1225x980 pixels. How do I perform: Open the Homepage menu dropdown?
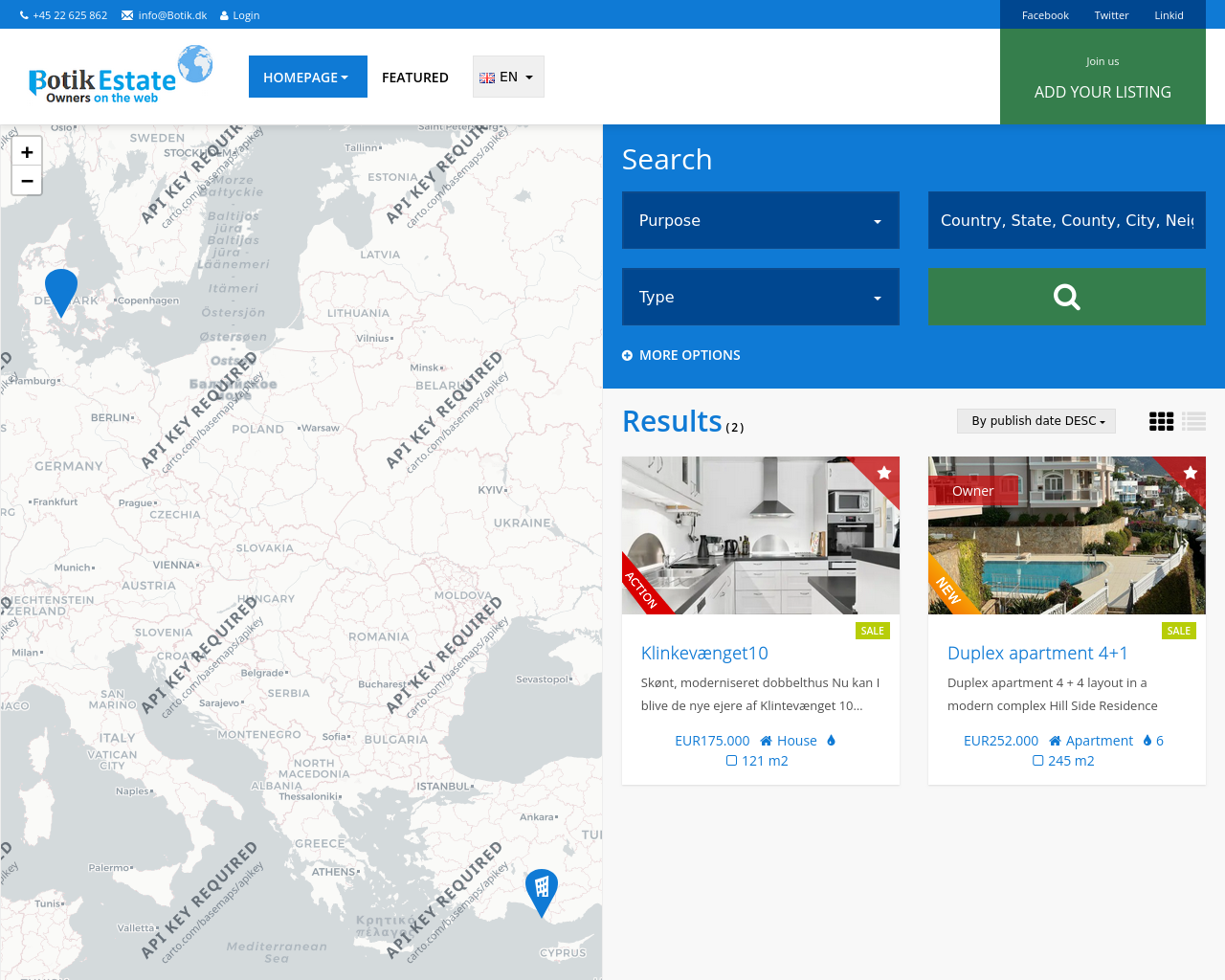pyautogui.click(x=308, y=77)
